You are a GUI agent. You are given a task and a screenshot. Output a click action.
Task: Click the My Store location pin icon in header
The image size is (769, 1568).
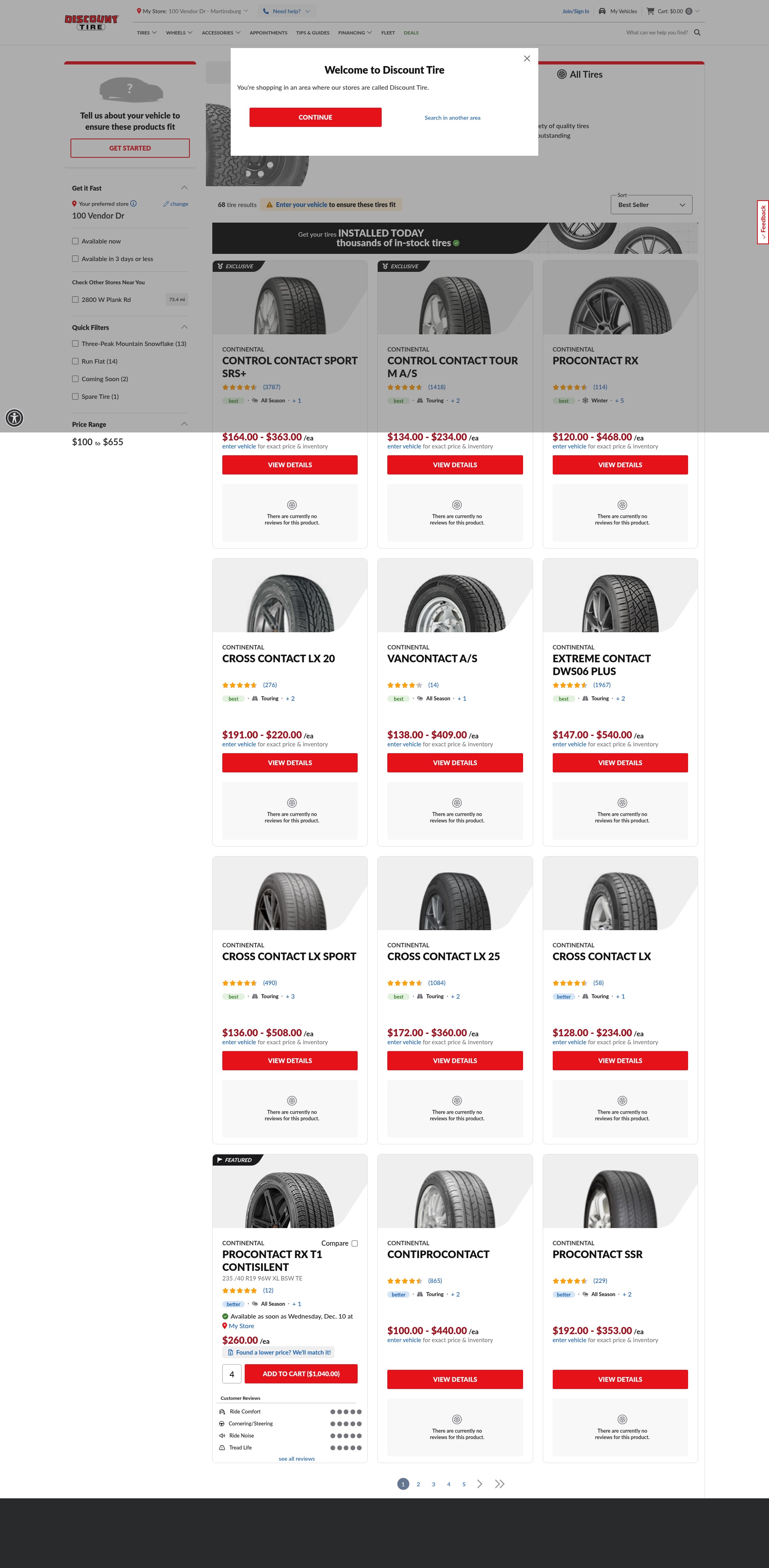139,11
